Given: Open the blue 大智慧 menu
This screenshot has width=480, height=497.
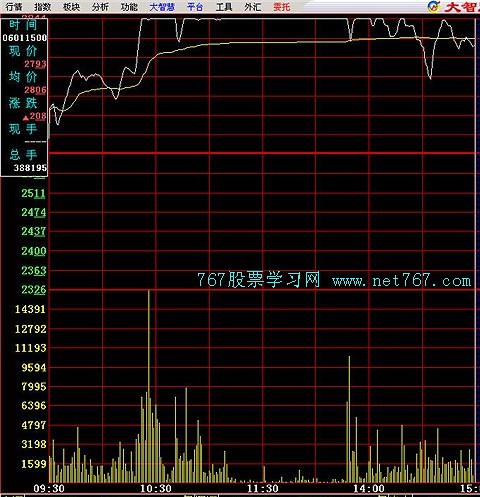Looking at the screenshot, I should tap(162, 7).
